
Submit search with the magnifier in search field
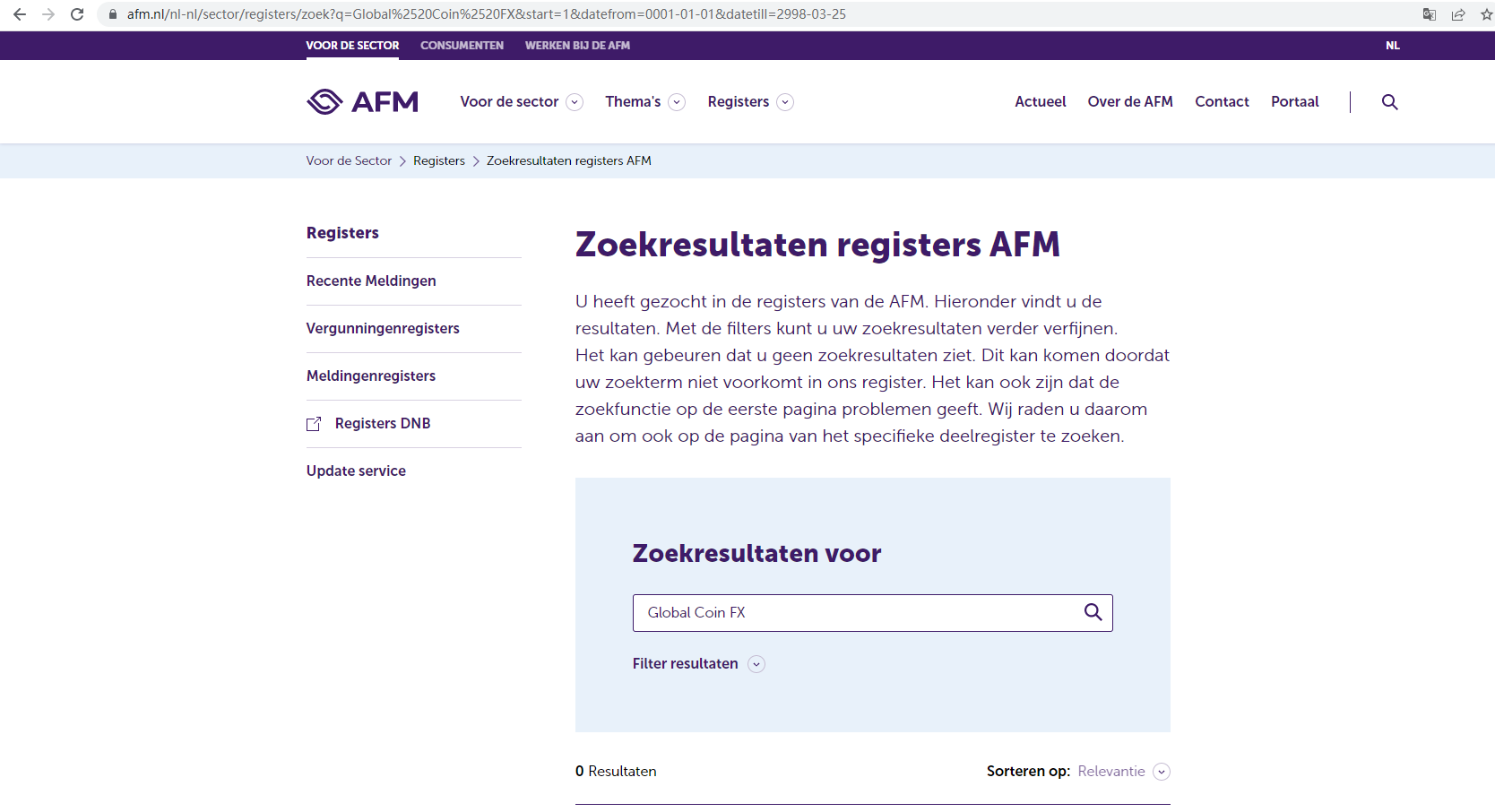click(x=1093, y=612)
